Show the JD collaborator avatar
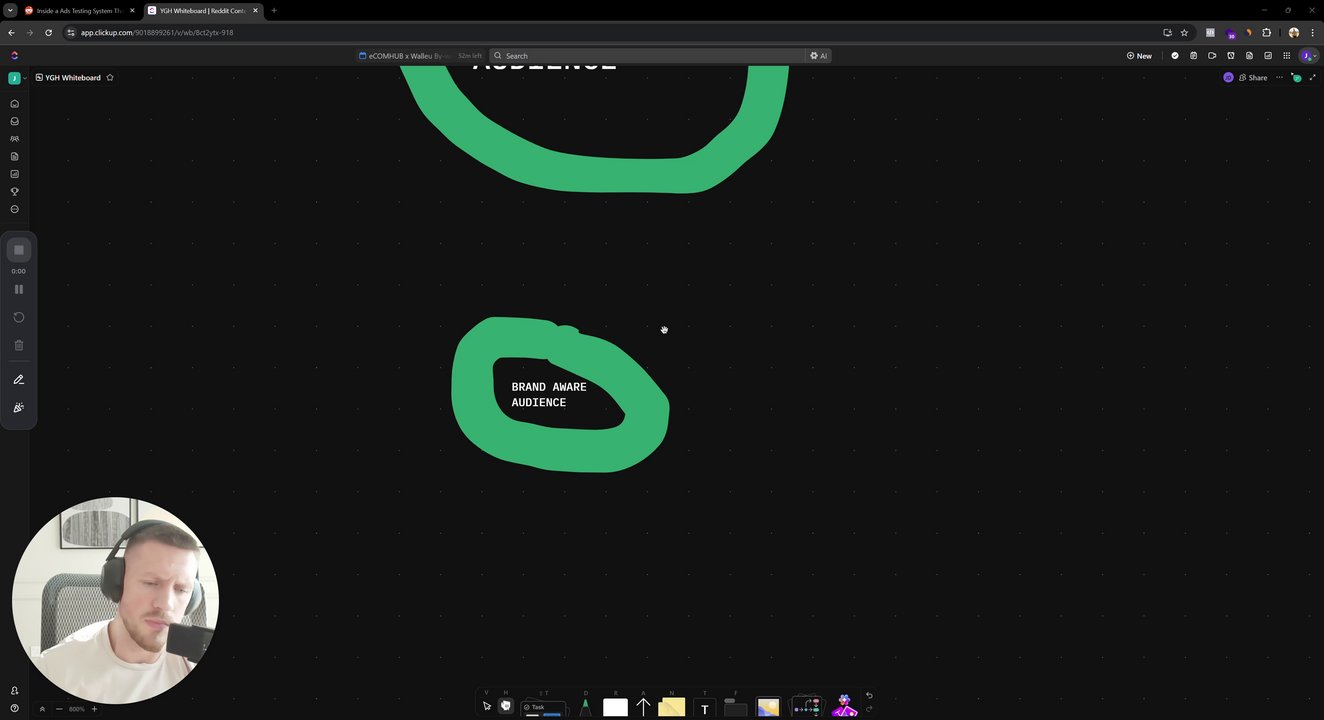This screenshot has width=1324, height=720. pyautogui.click(x=1228, y=78)
